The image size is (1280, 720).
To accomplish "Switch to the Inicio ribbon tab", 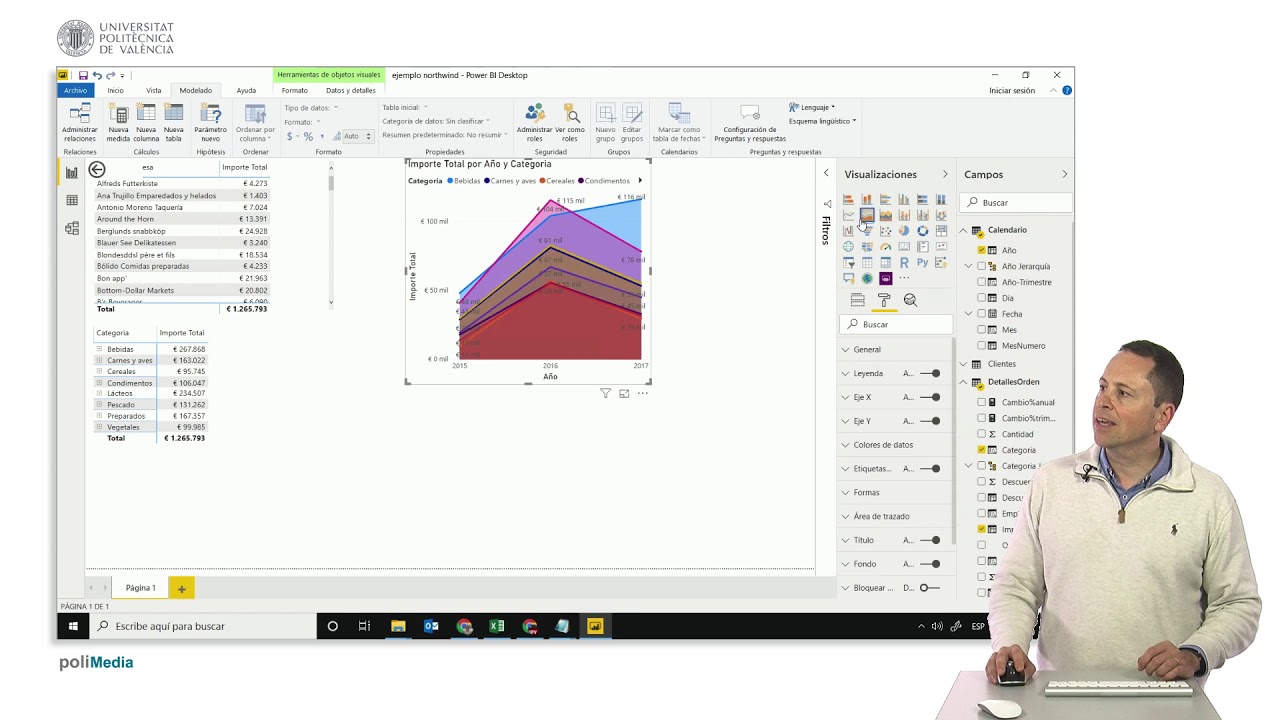I will (x=116, y=90).
